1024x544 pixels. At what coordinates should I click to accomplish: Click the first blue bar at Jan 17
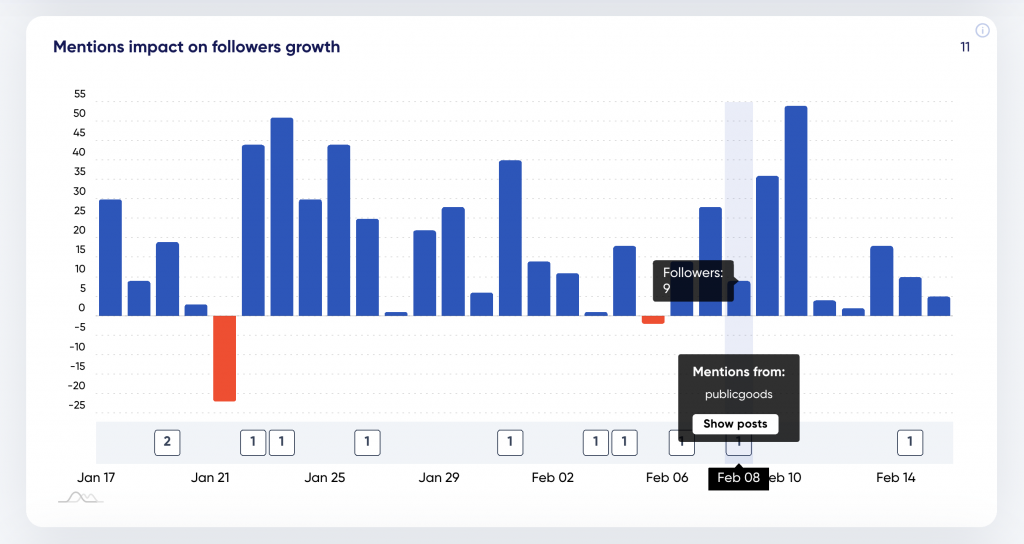click(x=110, y=258)
